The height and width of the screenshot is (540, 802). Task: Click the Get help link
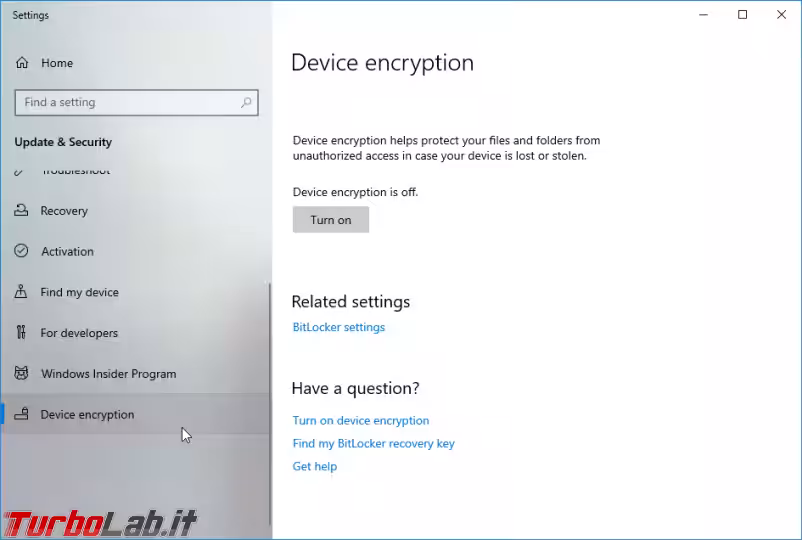coord(315,466)
